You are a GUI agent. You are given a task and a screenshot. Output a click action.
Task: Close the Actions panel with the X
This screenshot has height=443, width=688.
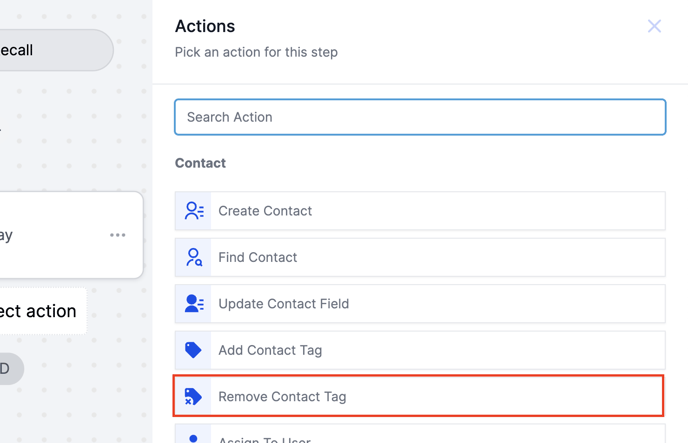(x=654, y=26)
